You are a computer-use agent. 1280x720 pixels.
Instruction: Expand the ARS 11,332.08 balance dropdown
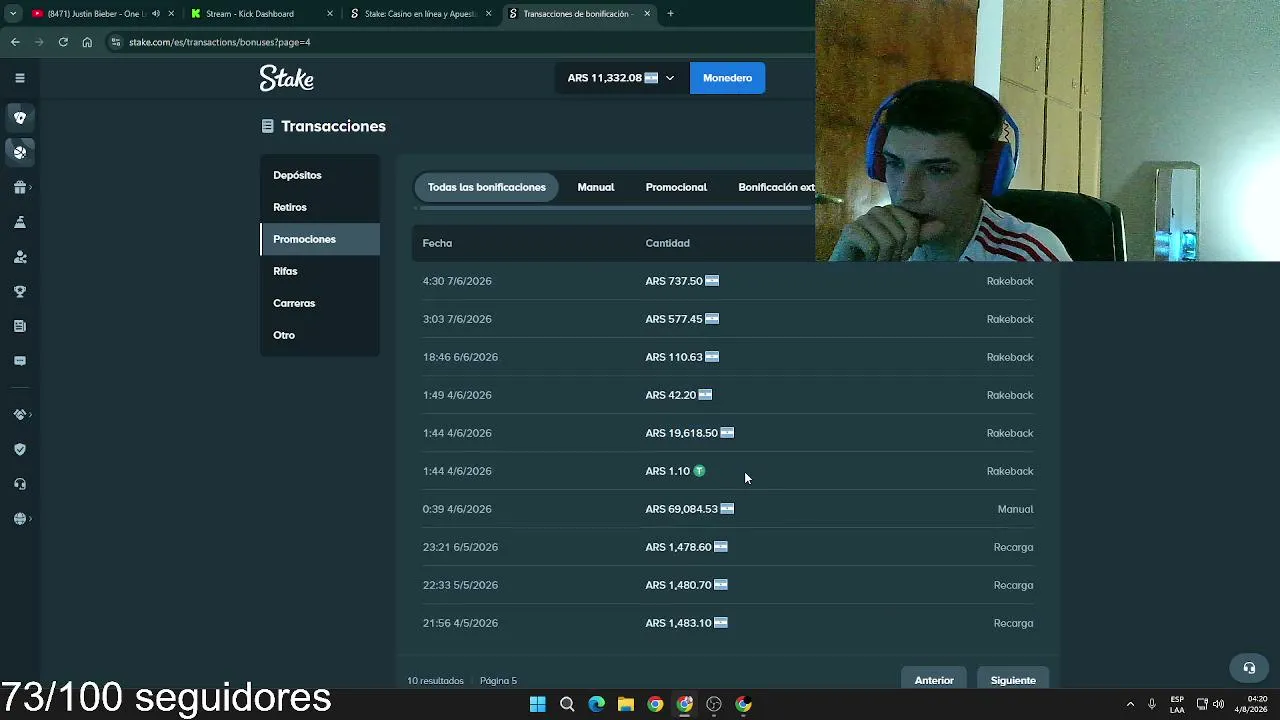coord(621,78)
